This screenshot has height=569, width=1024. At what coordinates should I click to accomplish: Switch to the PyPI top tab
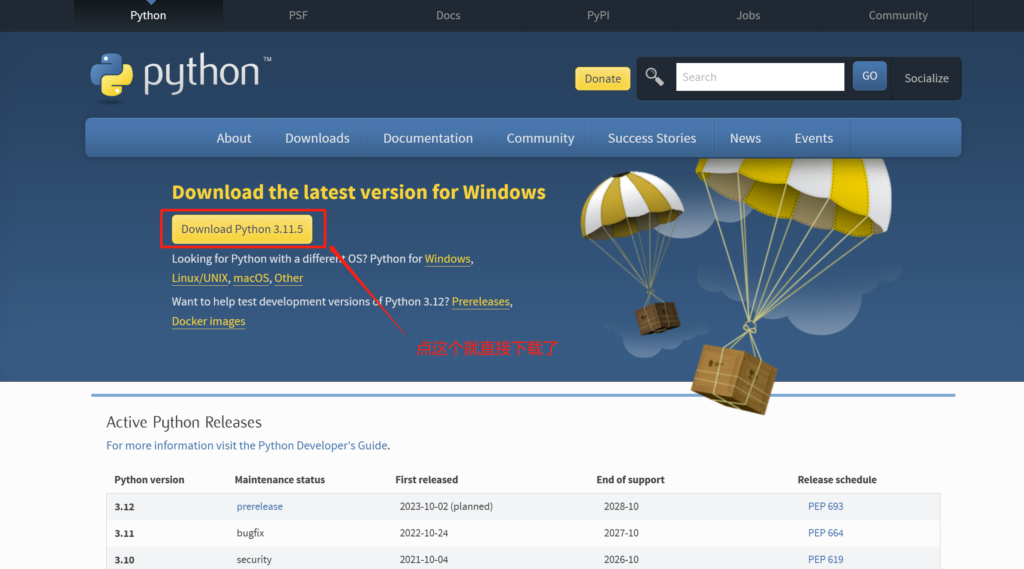pyautogui.click(x=598, y=15)
